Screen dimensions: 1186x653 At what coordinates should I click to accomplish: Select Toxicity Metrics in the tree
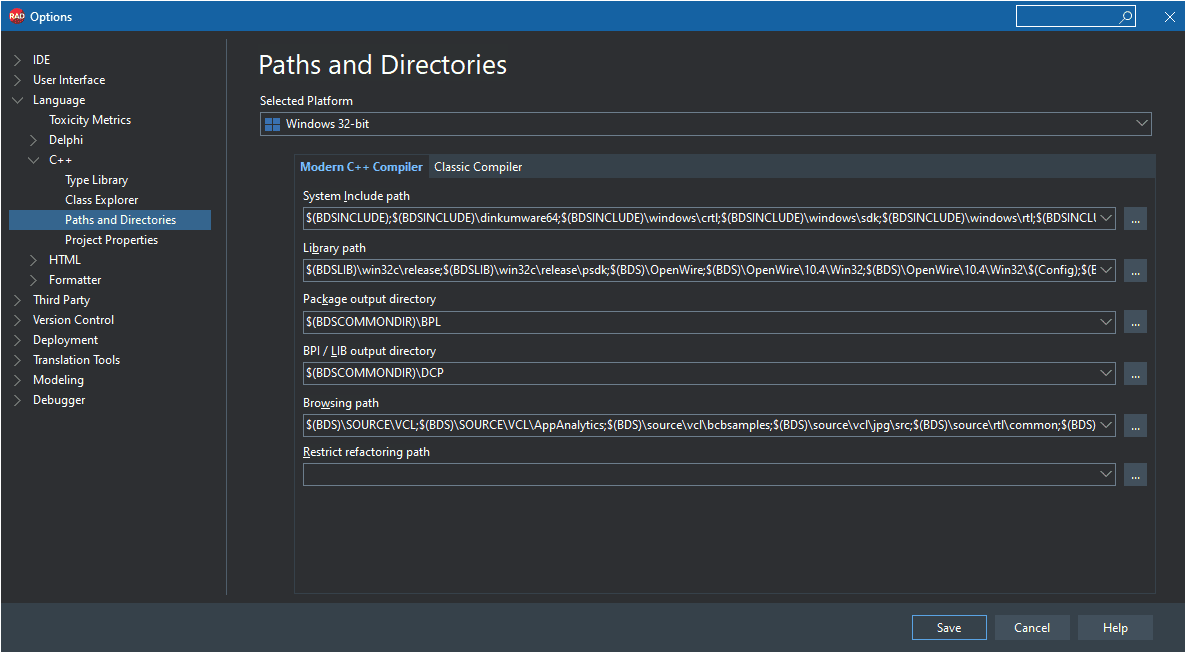tap(90, 120)
